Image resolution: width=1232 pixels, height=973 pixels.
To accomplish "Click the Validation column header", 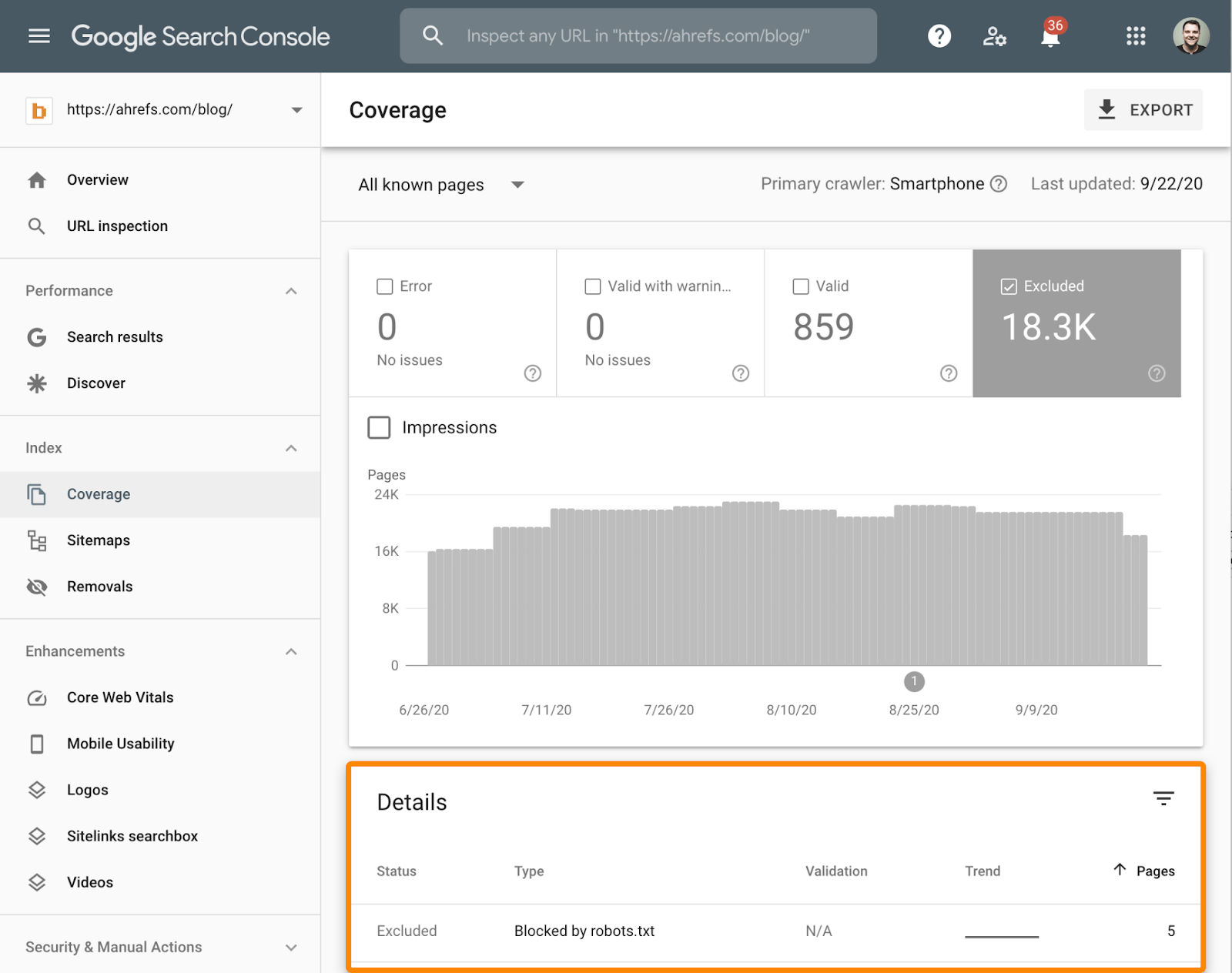I will pyautogui.click(x=836, y=871).
